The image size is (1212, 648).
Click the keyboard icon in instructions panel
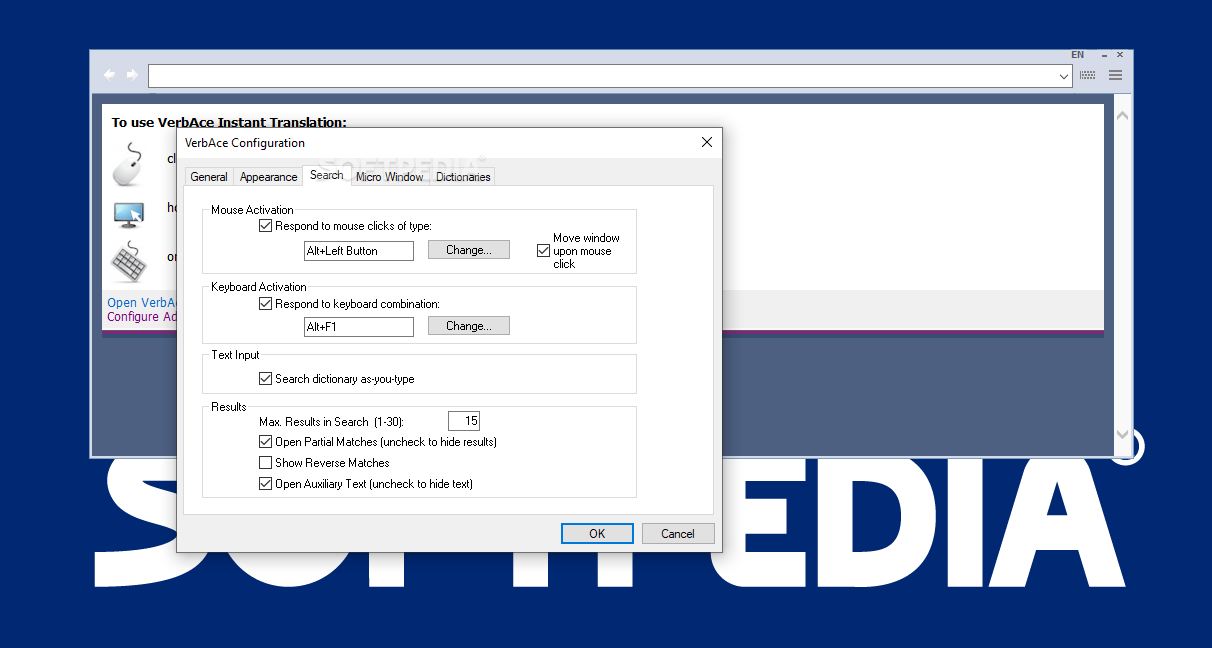pos(129,263)
